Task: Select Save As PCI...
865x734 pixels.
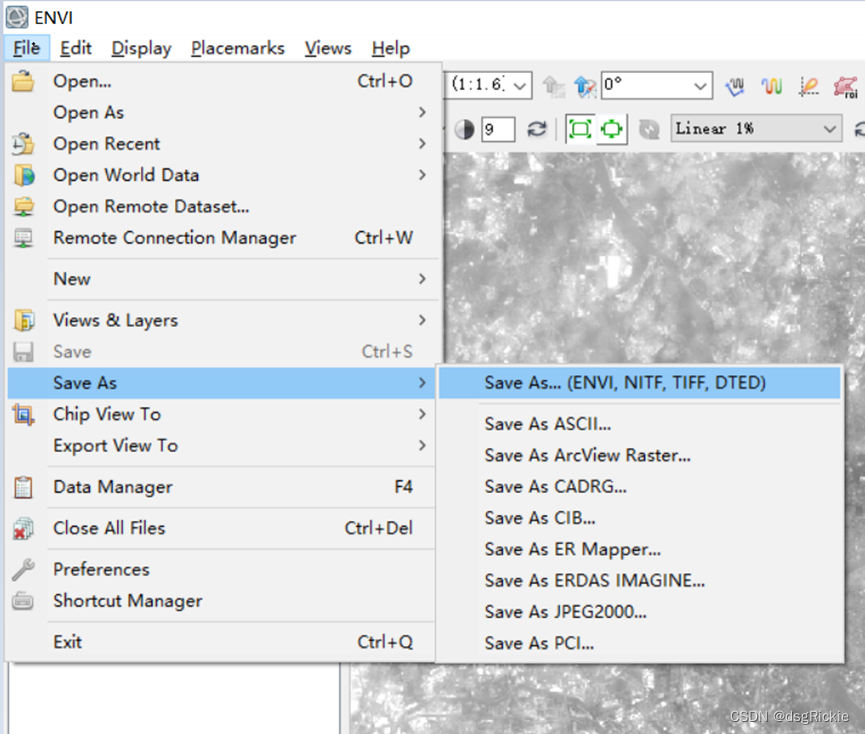Action: coord(639,644)
